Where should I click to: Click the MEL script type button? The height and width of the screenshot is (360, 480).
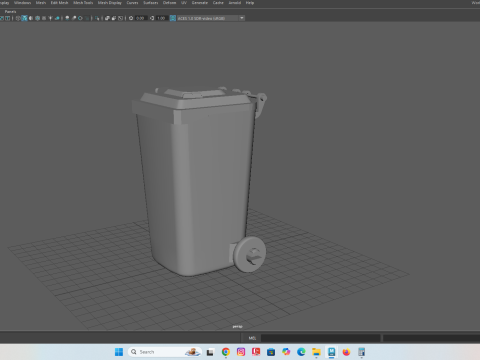(x=252, y=338)
